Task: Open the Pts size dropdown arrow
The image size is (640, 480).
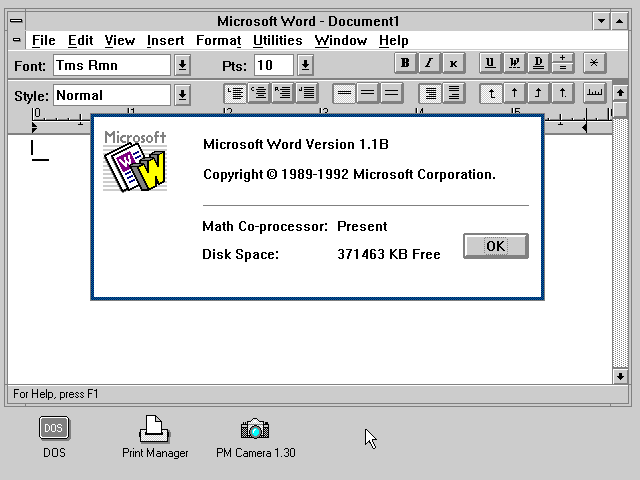Action: tap(305, 65)
